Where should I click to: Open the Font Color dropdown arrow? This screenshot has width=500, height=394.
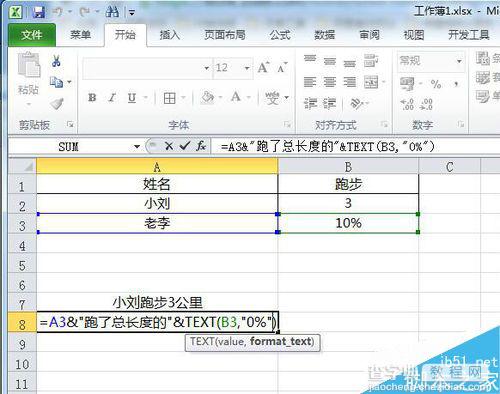249,98
